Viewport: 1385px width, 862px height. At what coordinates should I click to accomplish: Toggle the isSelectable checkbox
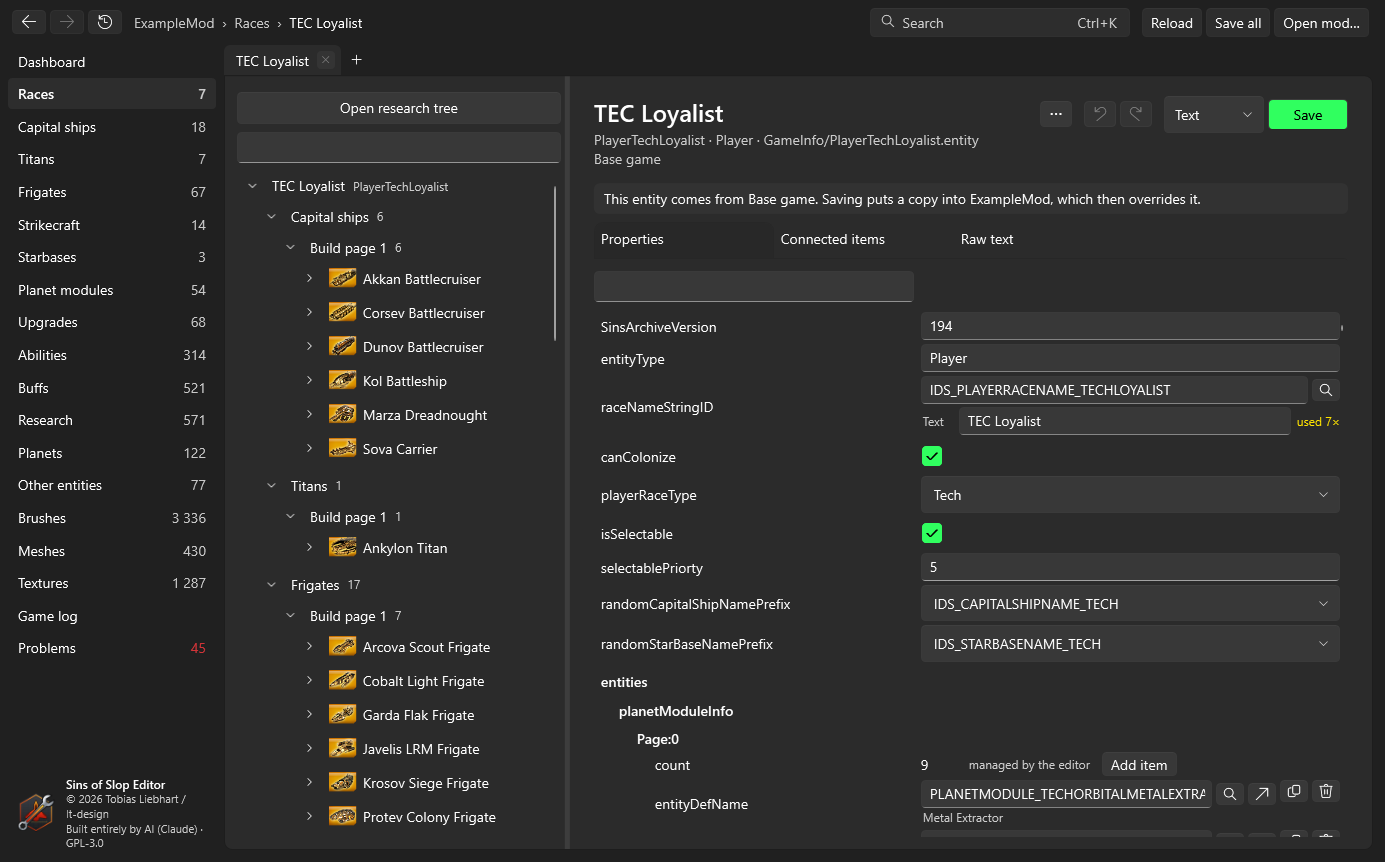tap(932, 534)
